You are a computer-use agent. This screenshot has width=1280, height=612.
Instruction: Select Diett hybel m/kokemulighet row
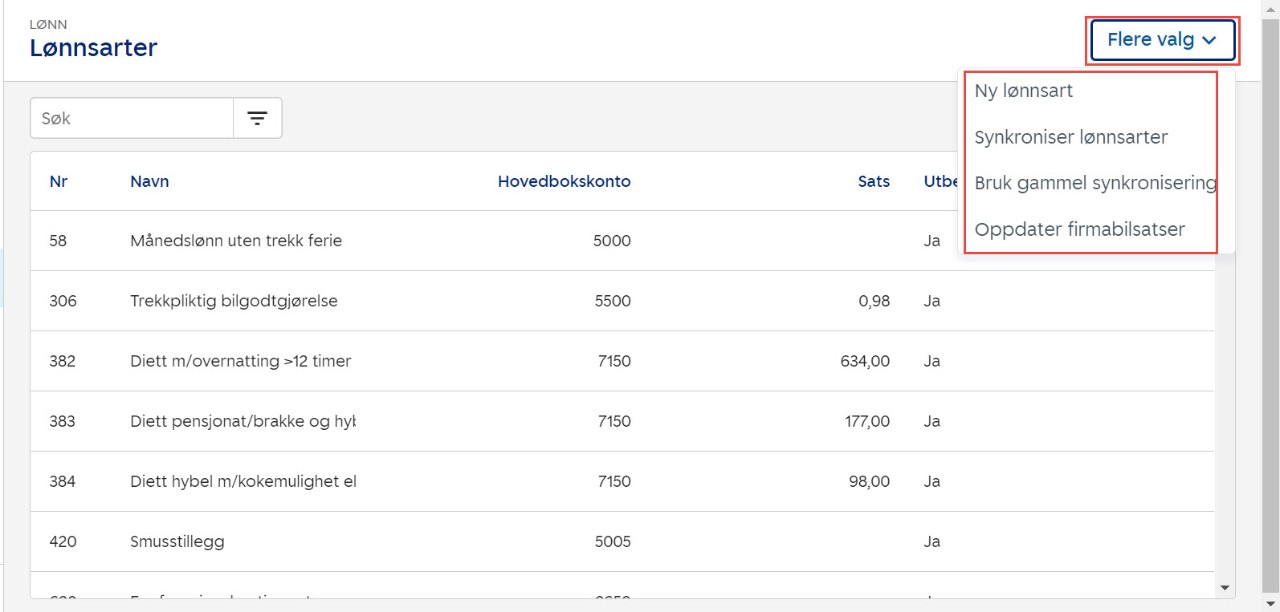tap(242, 481)
